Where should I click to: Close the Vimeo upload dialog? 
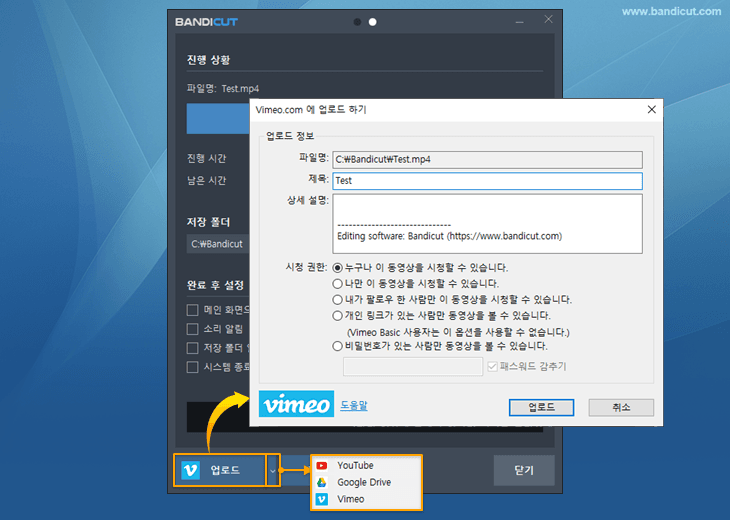click(x=651, y=109)
